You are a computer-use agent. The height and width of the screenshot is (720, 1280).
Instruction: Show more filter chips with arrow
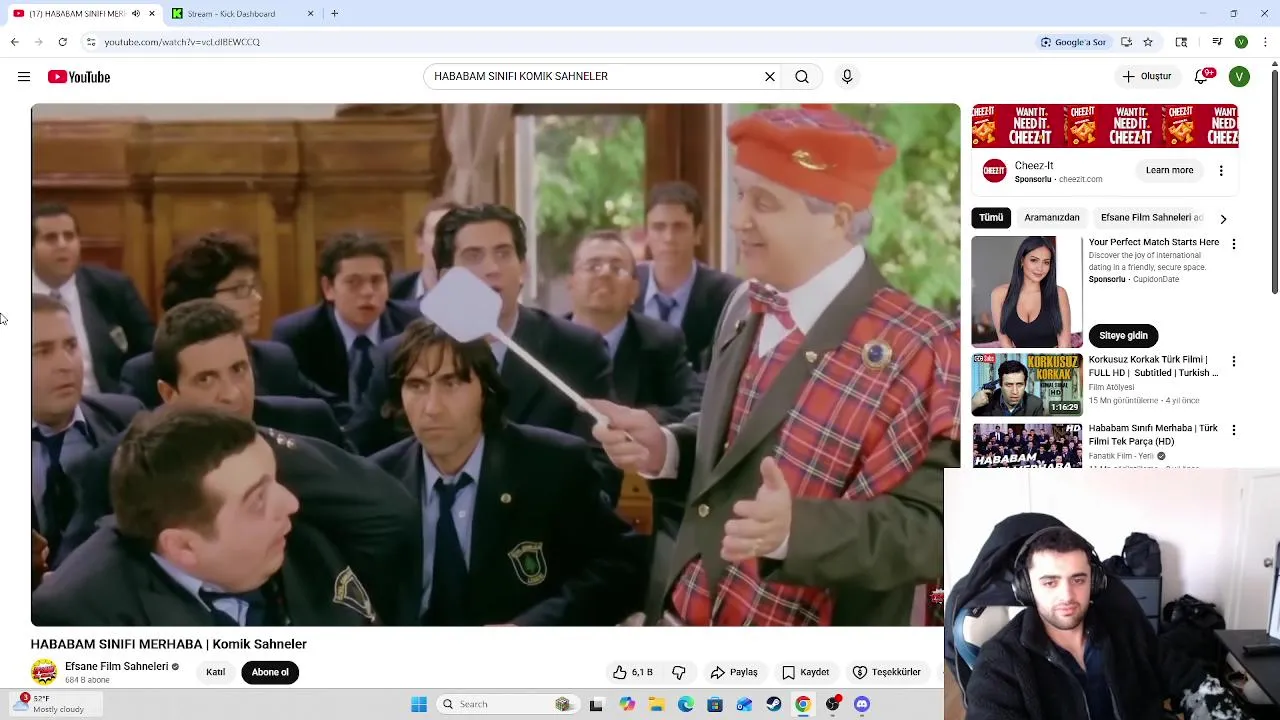[x=1223, y=218]
